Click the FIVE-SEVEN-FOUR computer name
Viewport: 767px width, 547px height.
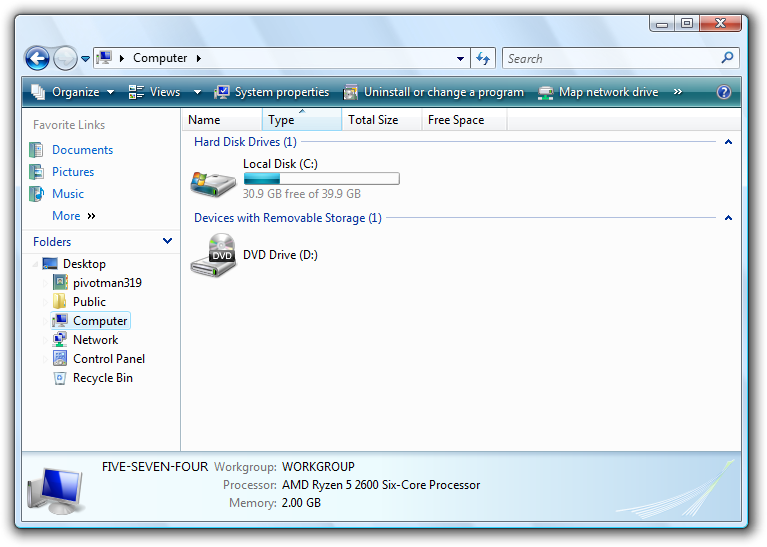click(155, 467)
